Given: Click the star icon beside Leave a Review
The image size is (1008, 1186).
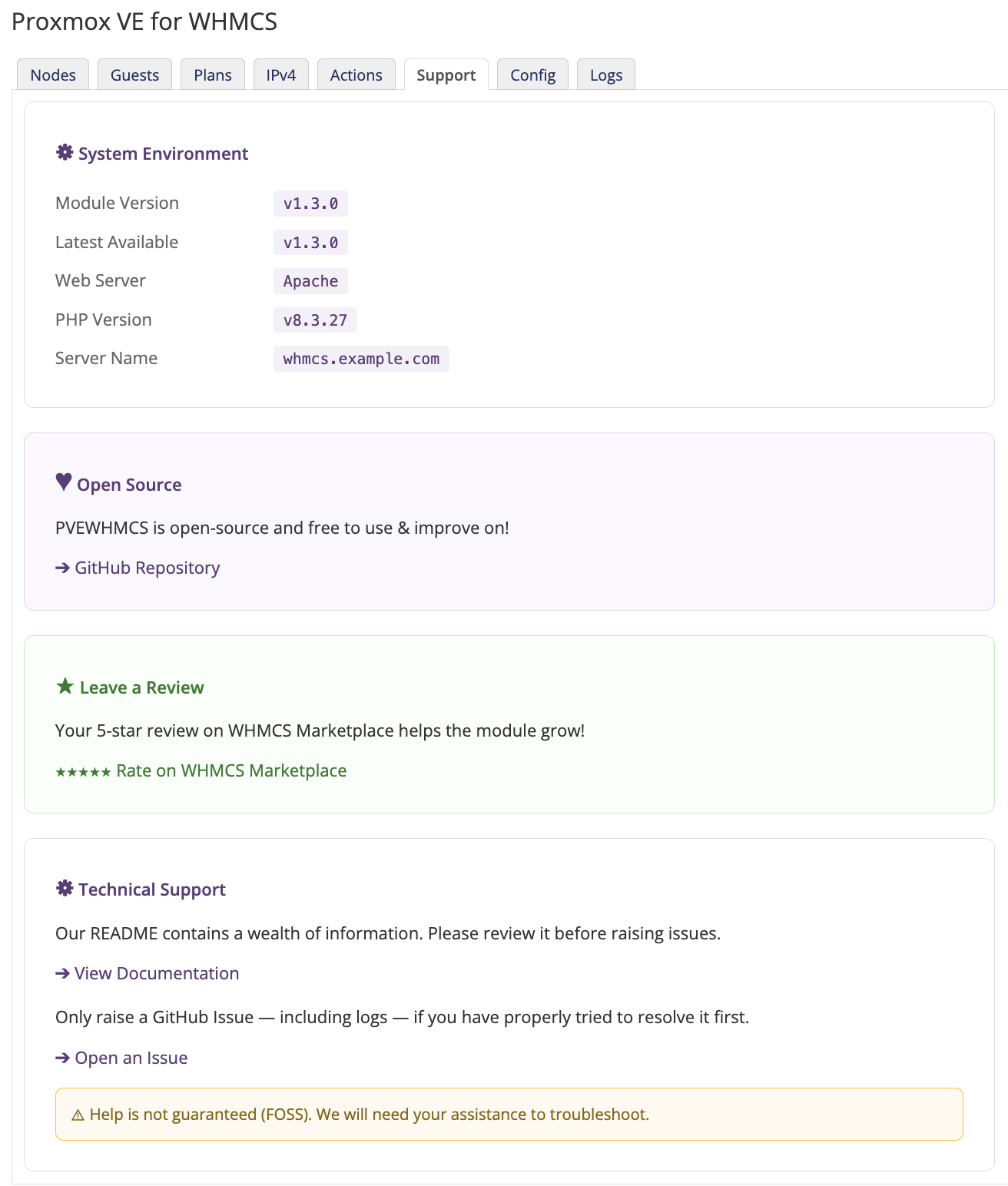Looking at the screenshot, I should [x=64, y=685].
